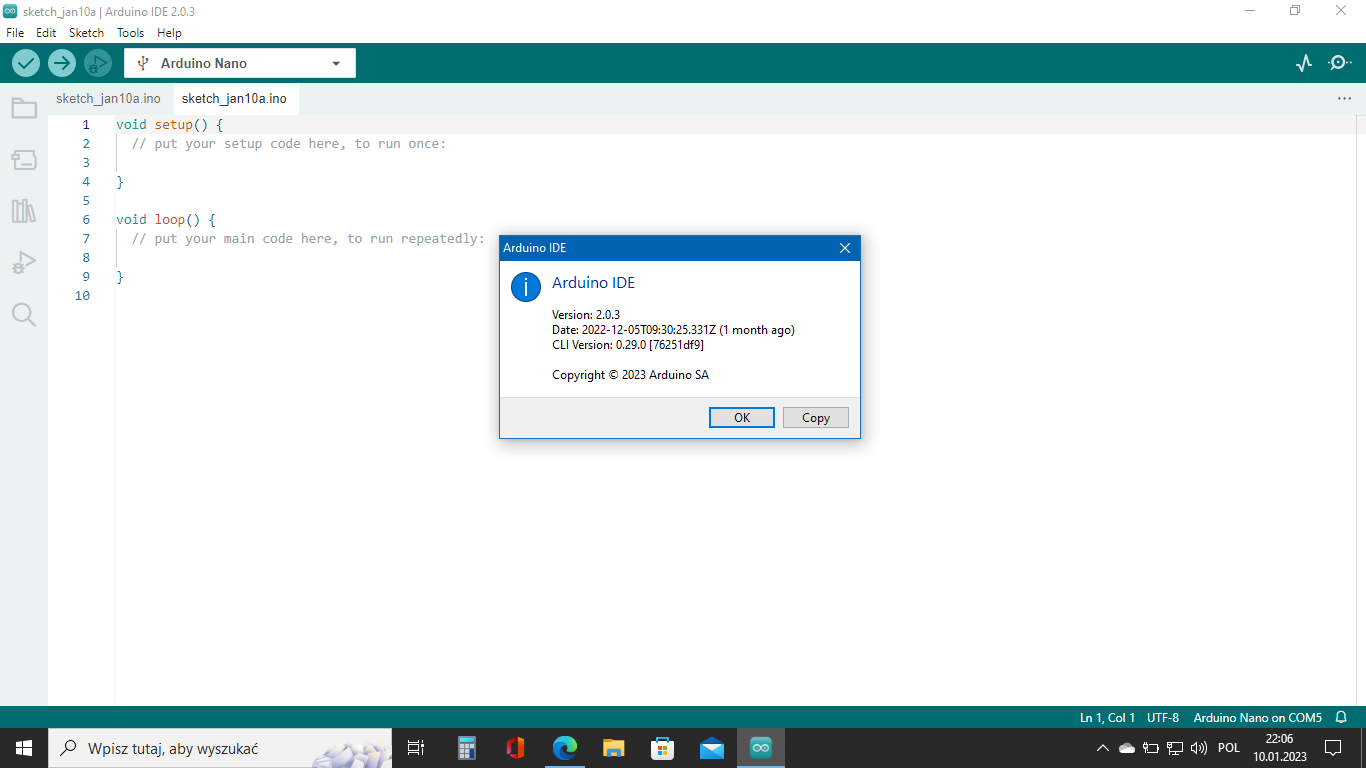Image resolution: width=1366 pixels, height=768 pixels.
Task: Click the three-dots tab options menu
Action: tap(1344, 99)
